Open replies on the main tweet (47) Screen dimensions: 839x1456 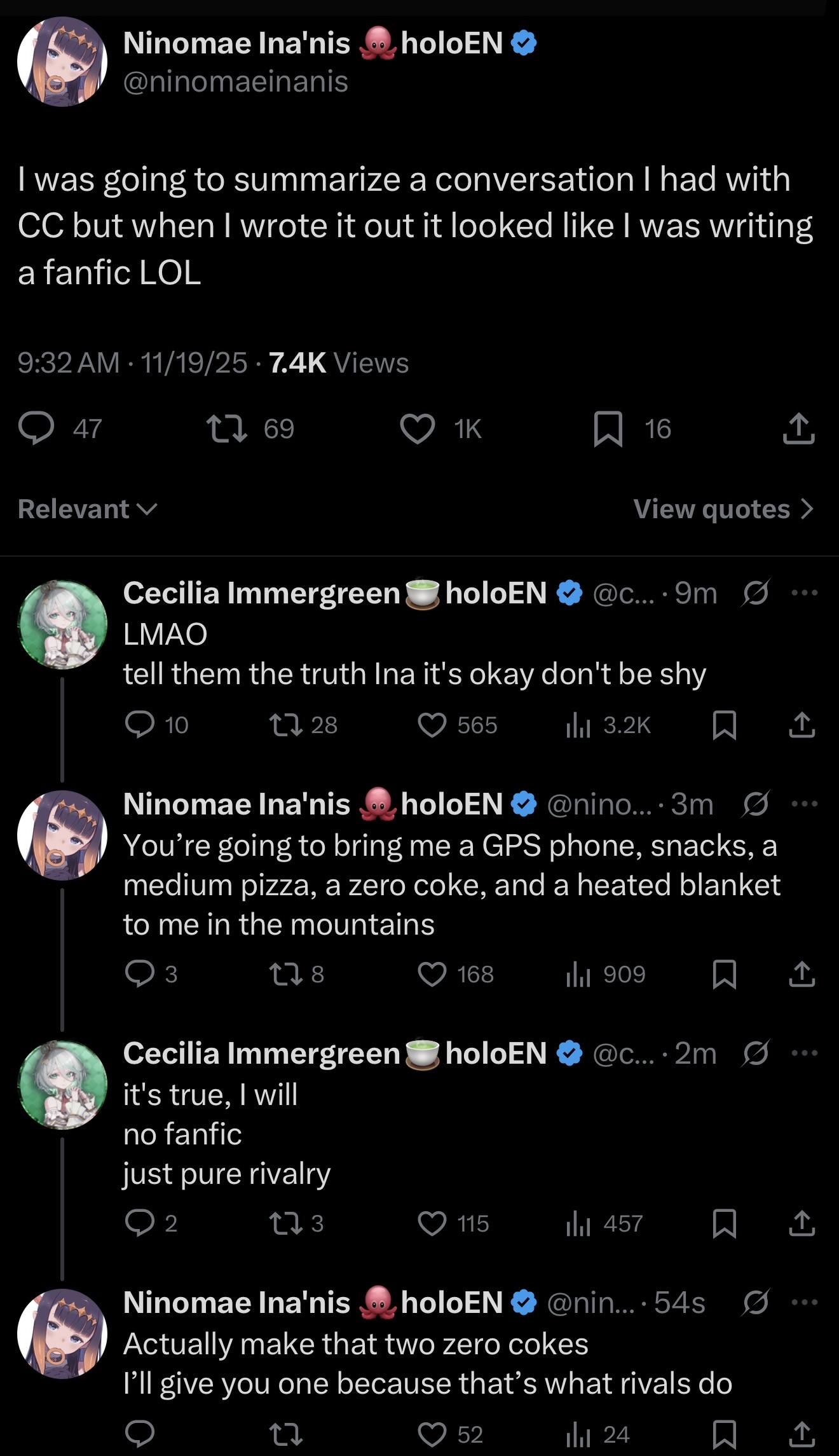[36, 429]
